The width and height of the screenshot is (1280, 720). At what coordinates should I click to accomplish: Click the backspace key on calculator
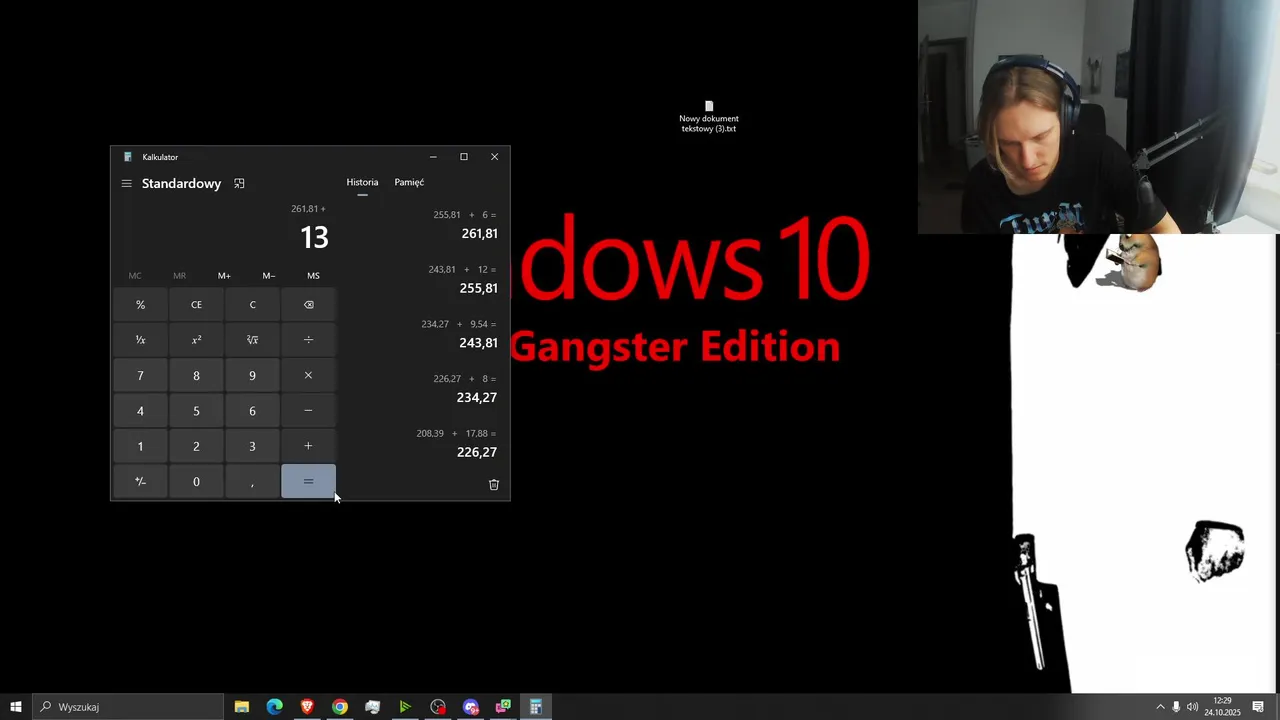pyautogui.click(x=308, y=305)
